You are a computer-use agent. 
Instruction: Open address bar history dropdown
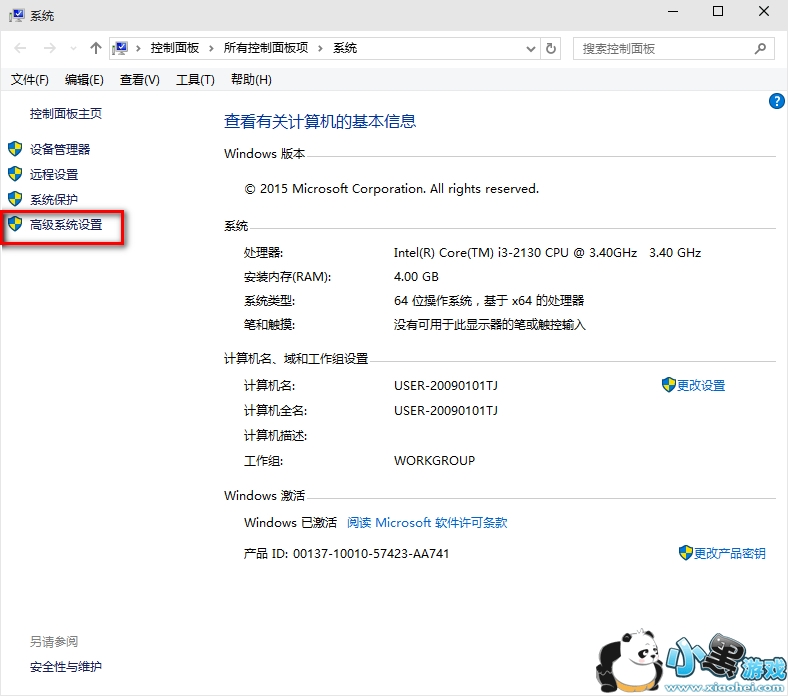pos(531,49)
